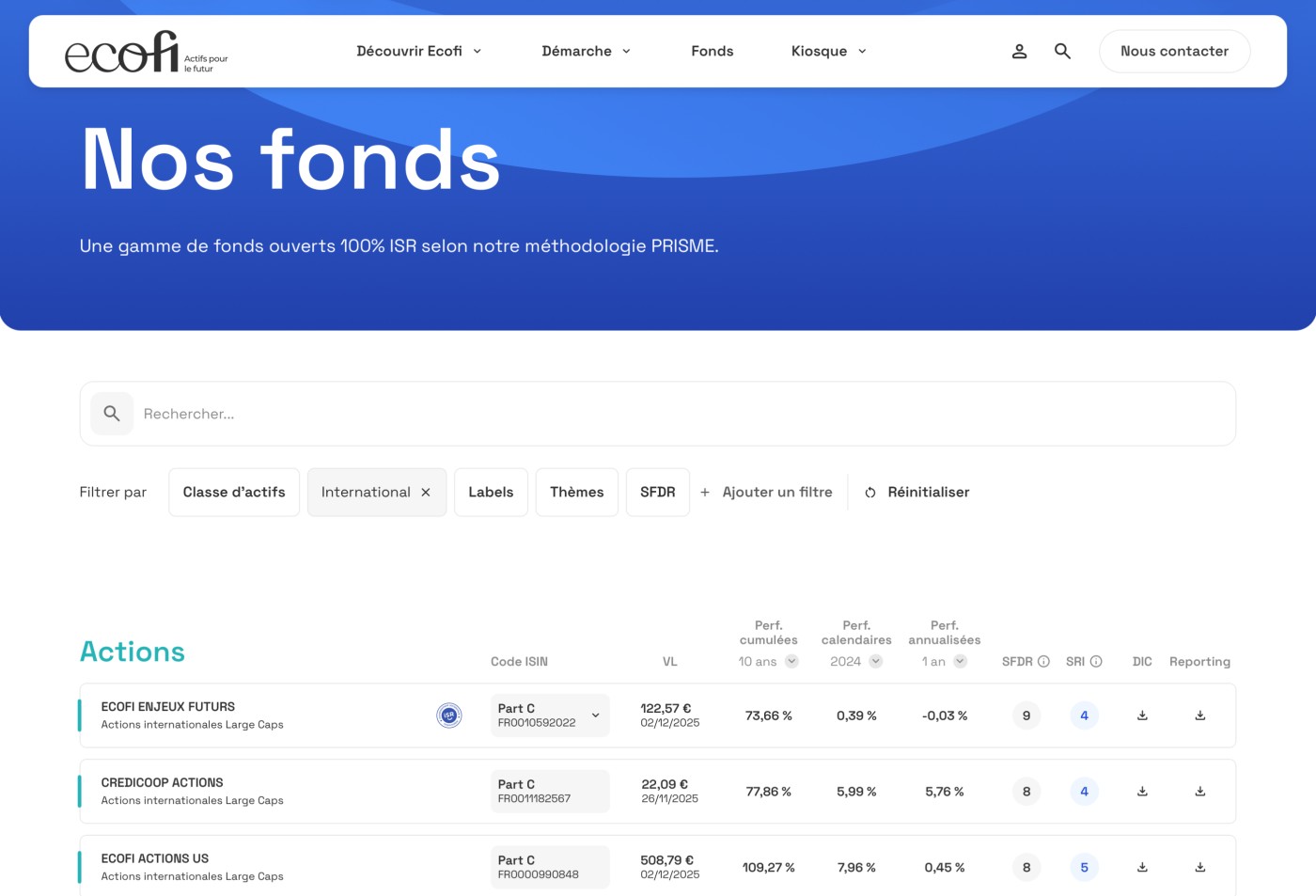Remove the International filter
The width and height of the screenshot is (1316, 896).
(426, 492)
